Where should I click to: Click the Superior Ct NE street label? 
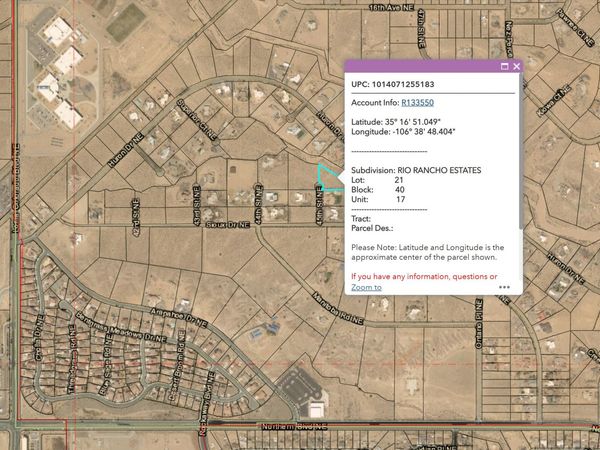pos(197,119)
